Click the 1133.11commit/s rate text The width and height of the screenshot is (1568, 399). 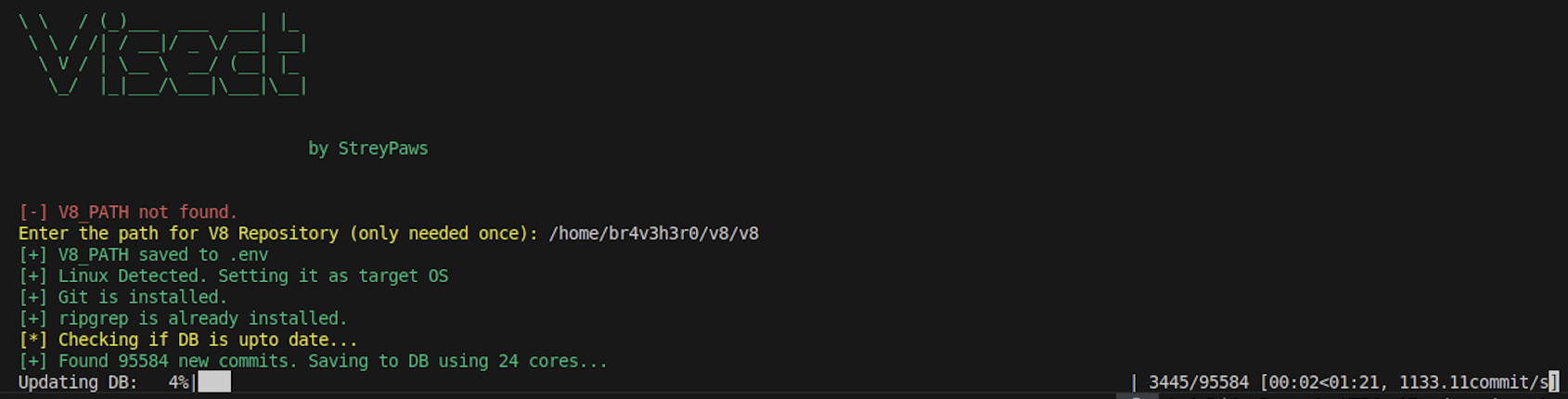[x=1474, y=382]
